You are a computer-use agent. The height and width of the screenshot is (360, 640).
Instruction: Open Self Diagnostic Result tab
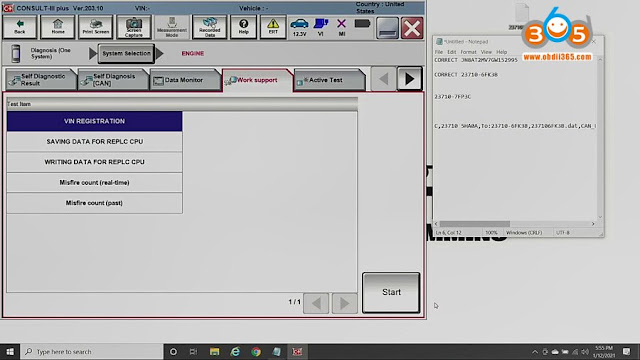(41, 80)
